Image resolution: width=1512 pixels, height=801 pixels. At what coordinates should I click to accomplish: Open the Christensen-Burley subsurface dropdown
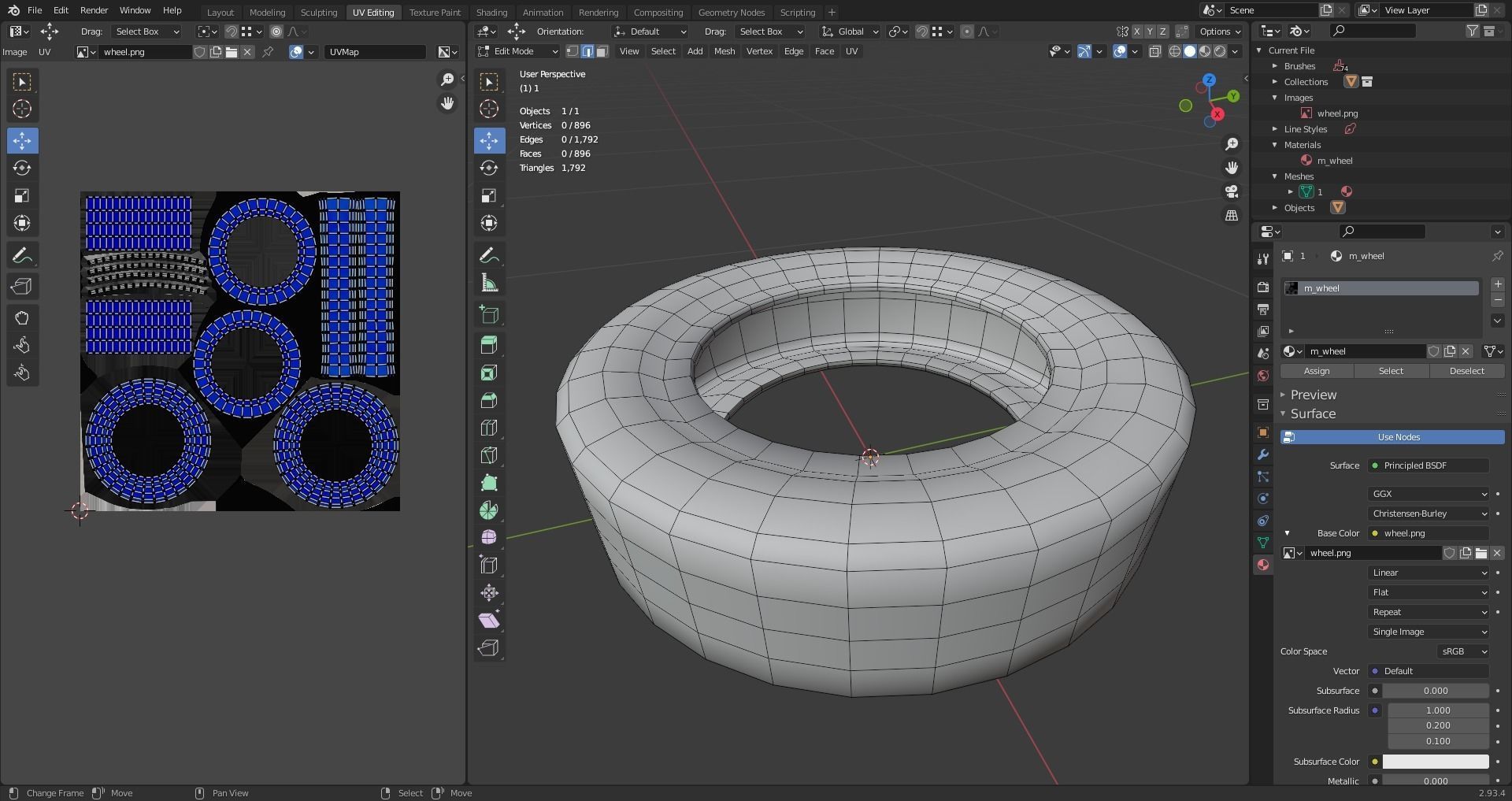[1429, 514]
